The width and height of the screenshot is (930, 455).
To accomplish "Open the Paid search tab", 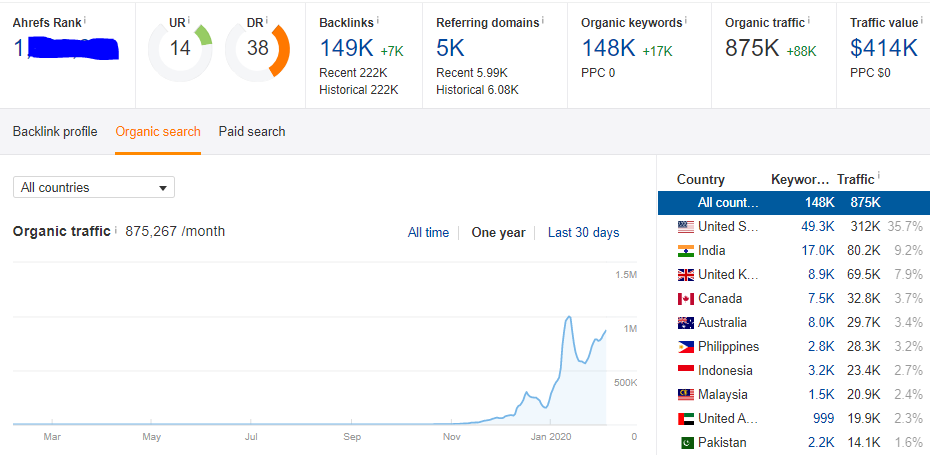I will click(252, 132).
